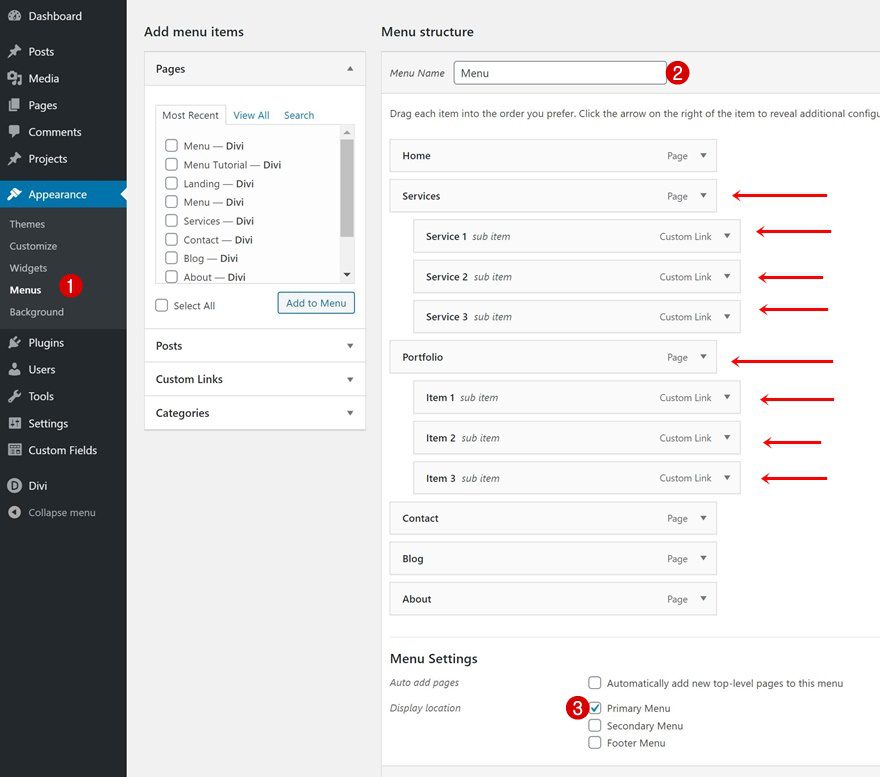Click the Projects sidebar icon
Image resolution: width=880 pixels, height=777 pixels.
tap(12, 158)
